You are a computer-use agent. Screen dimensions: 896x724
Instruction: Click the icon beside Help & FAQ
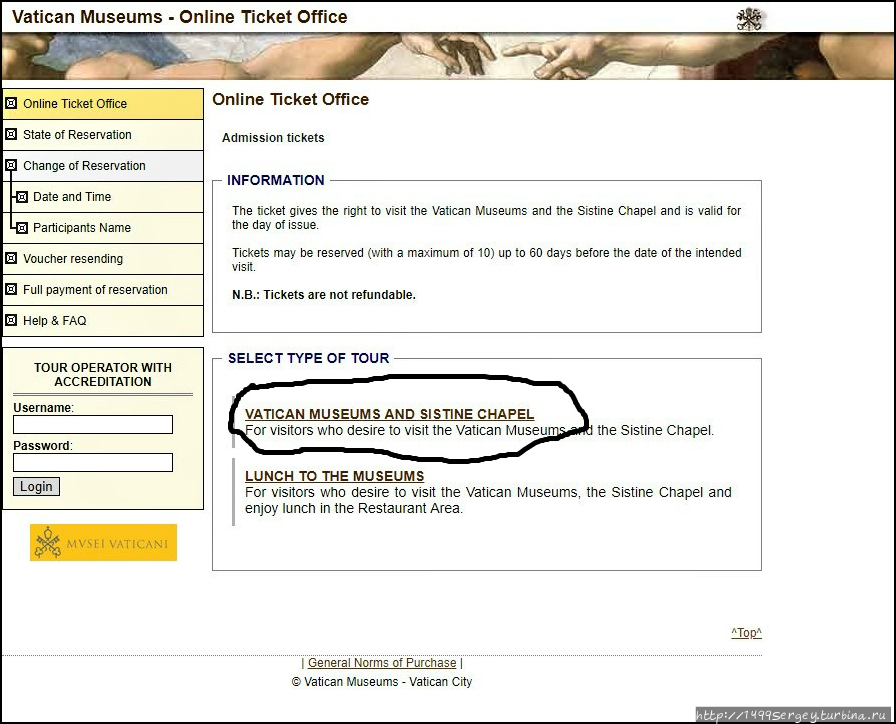(x=11, y=320)
